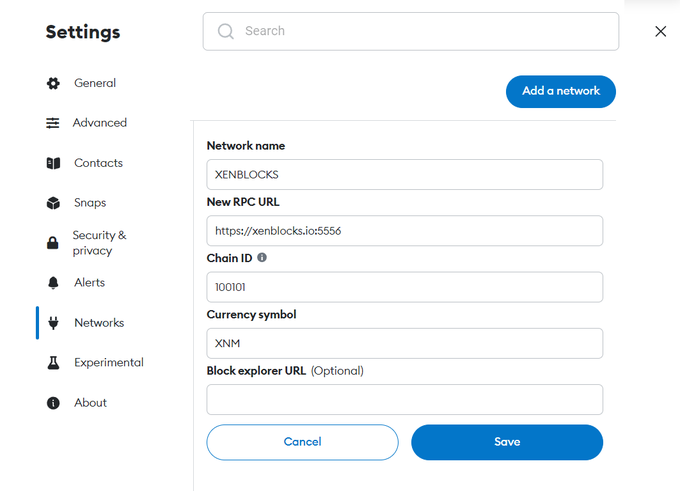Select the Advanced sliders icon
The image size is (680, 491).
tap(53, 123)
